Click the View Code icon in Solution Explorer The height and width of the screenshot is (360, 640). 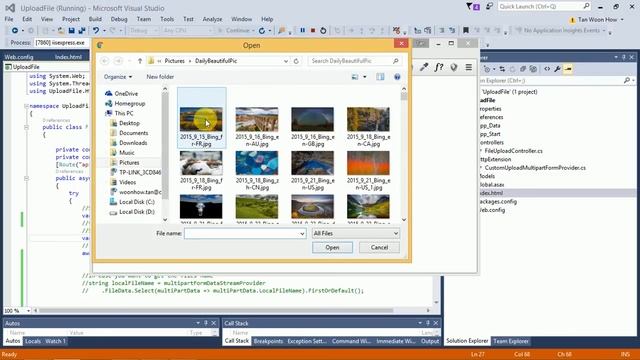(x=547, y=69)
